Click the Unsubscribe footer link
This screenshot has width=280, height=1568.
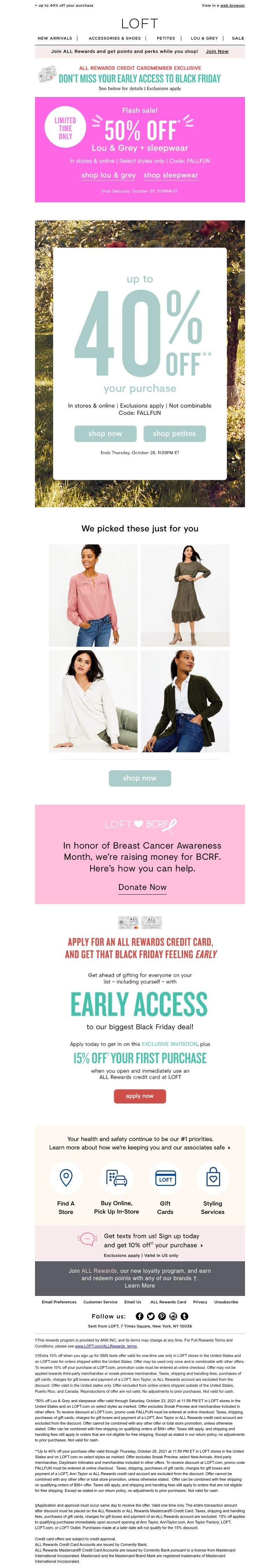click(x=226, y=1302)
